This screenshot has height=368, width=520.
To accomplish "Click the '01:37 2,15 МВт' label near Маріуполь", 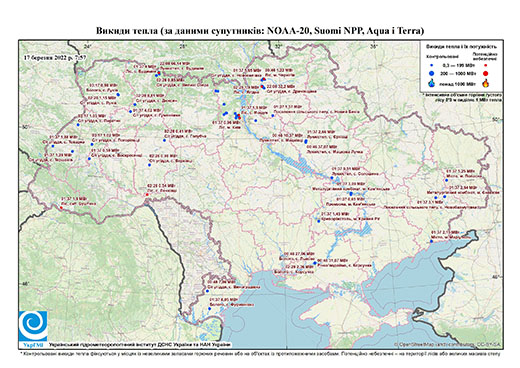I will coord(445,232).
